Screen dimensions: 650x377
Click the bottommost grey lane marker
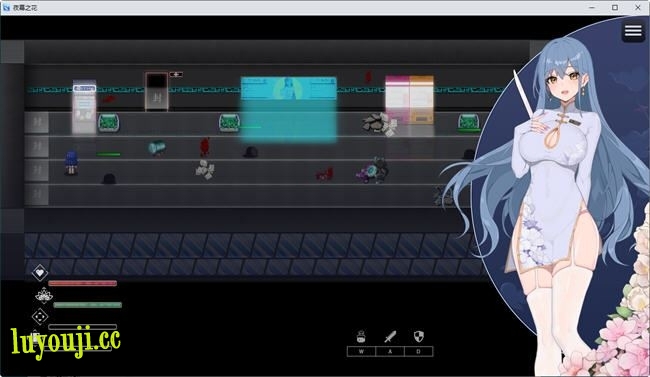36,195
